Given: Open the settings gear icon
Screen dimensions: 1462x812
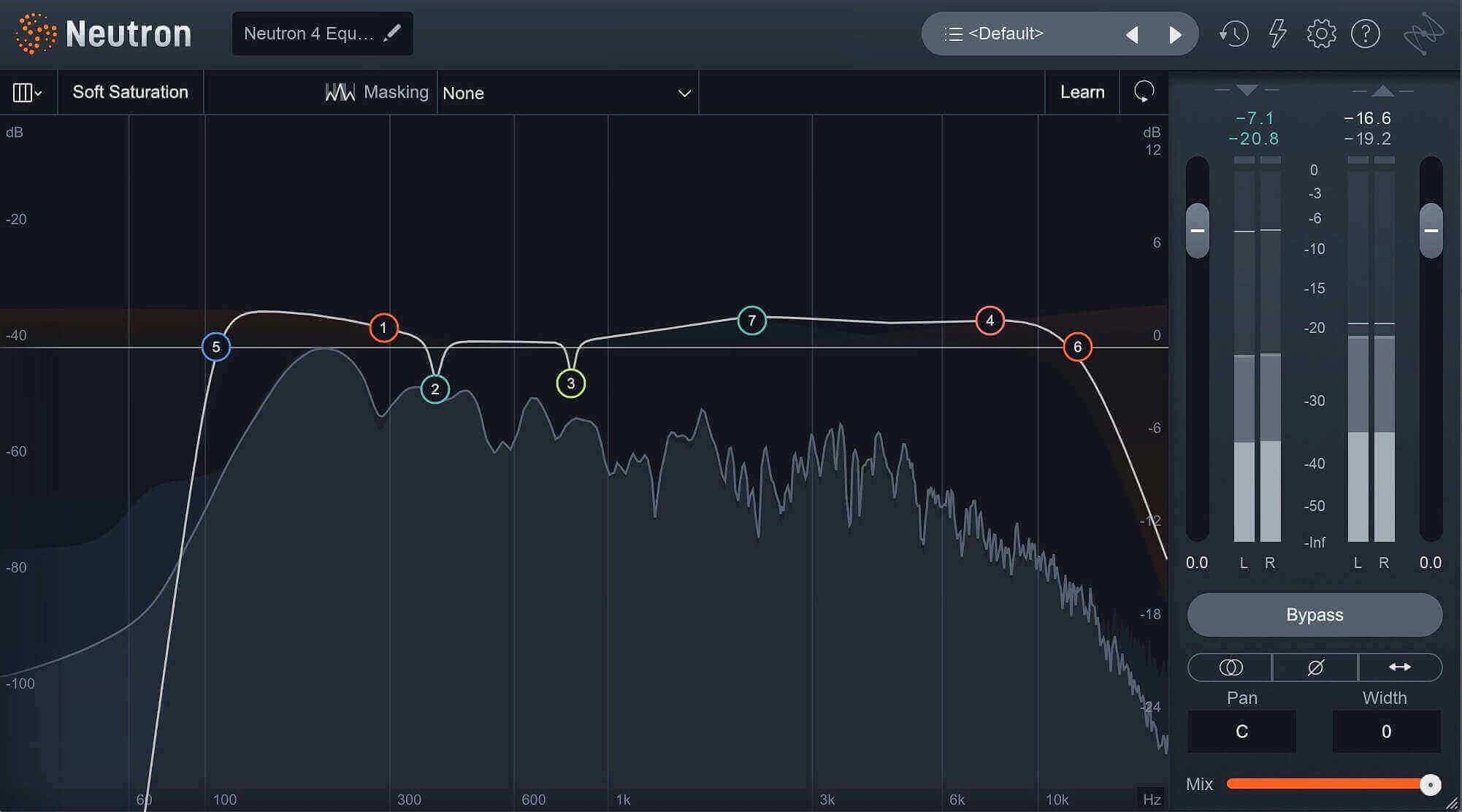Looking at the screenshot, I should 1321,34.
